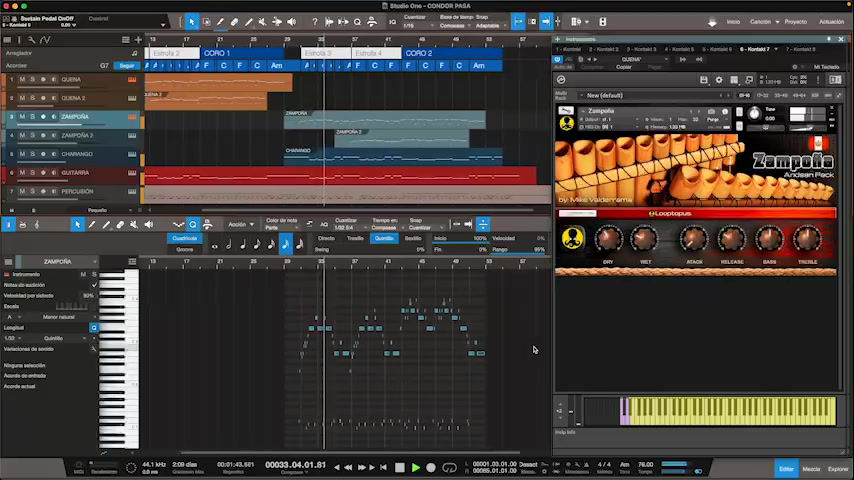Adjust Kontakt Tune knob
This screenshot has height=480, width=854.
(754, 114)
